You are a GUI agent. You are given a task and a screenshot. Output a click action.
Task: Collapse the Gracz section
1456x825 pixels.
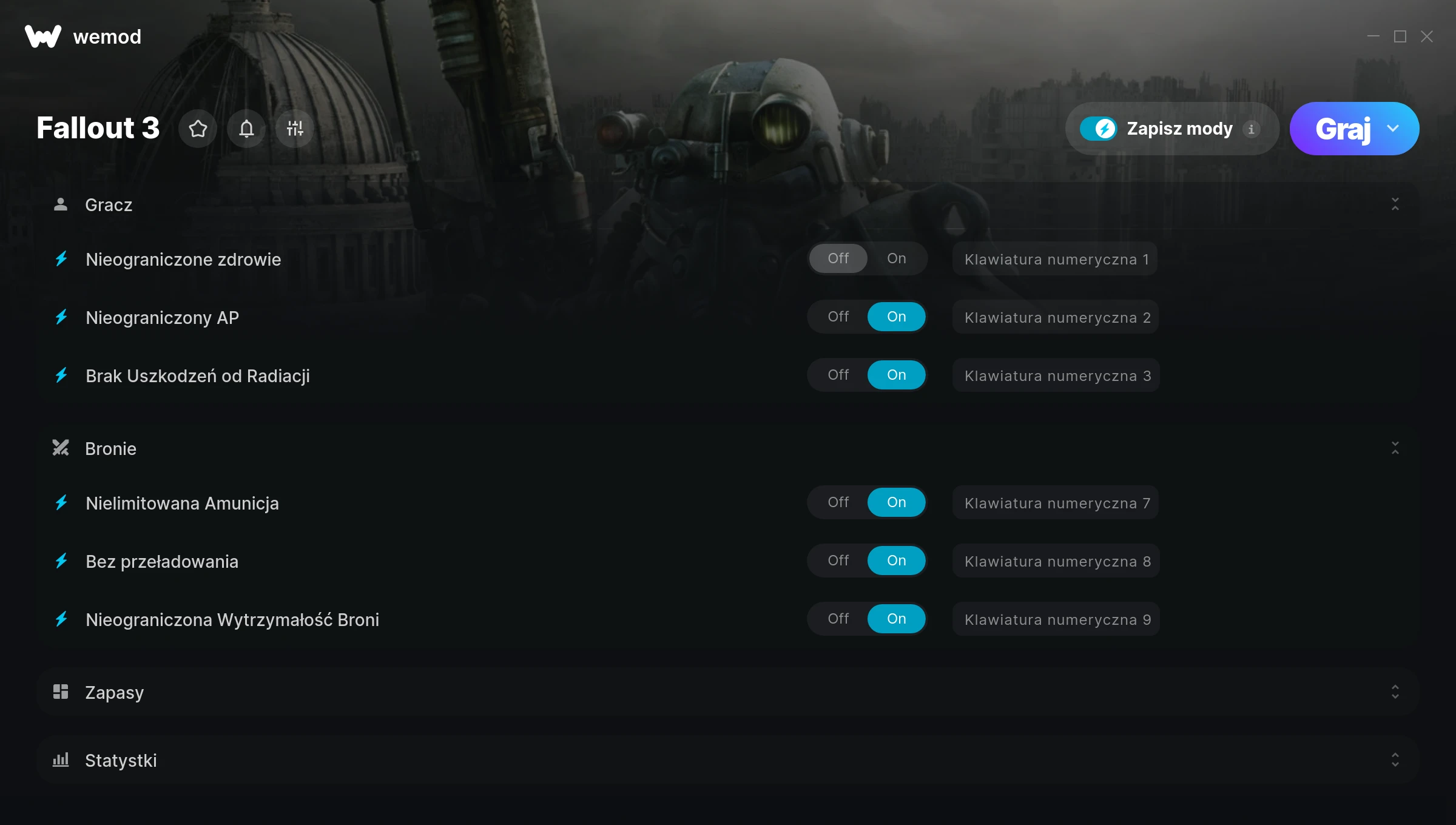tap(1395, 204)
